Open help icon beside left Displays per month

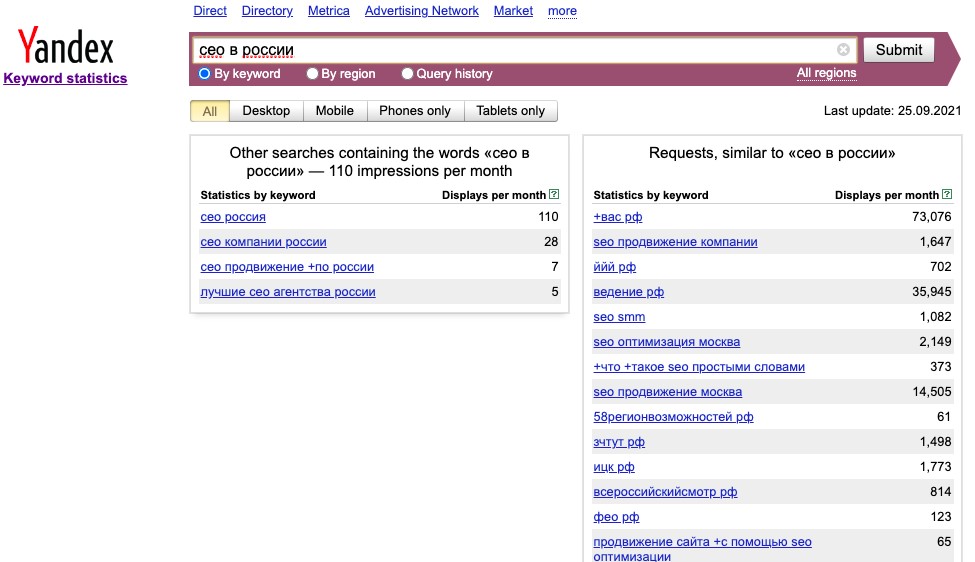coord(554,194)
